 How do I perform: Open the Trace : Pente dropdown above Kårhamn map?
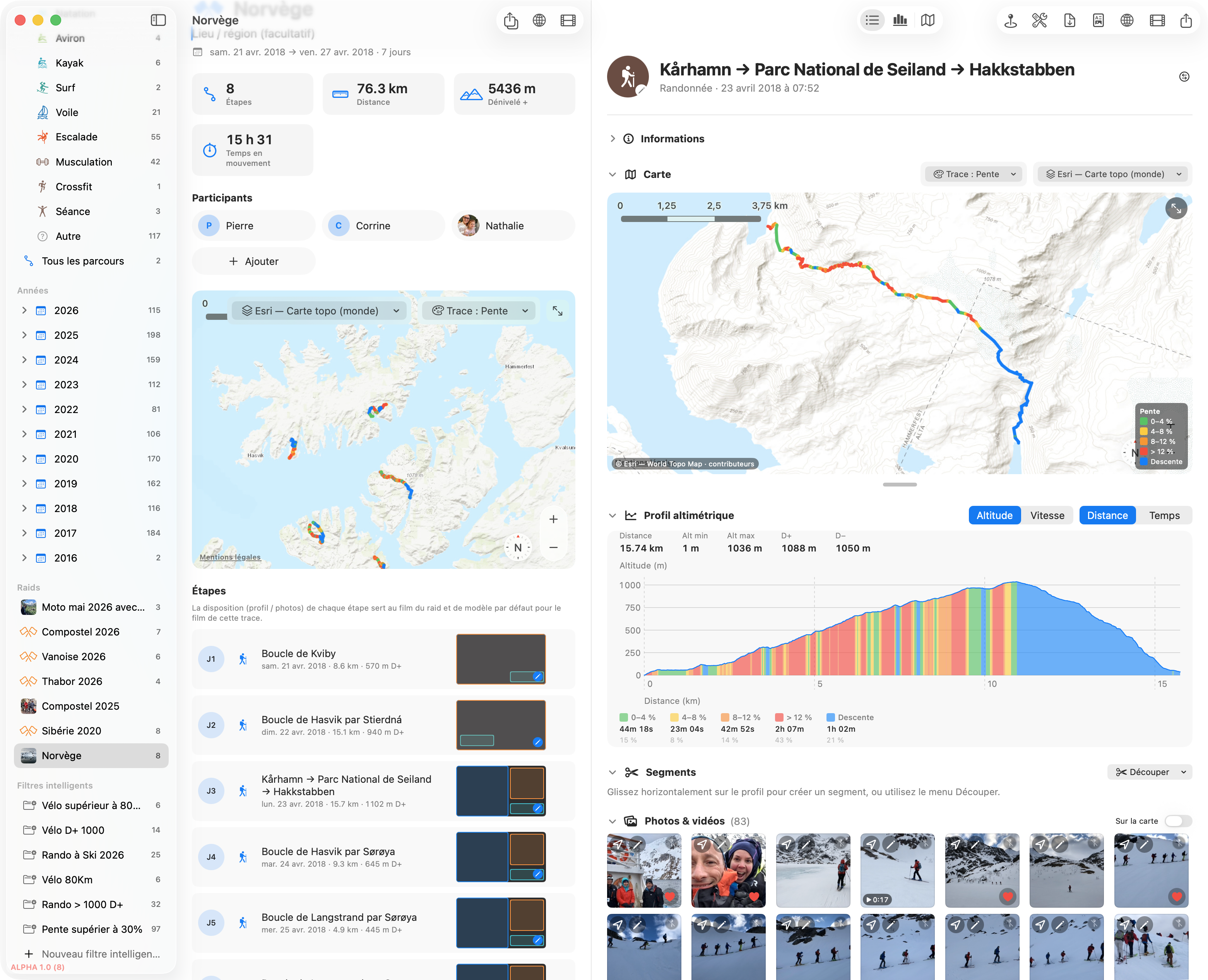click(975, 174)
